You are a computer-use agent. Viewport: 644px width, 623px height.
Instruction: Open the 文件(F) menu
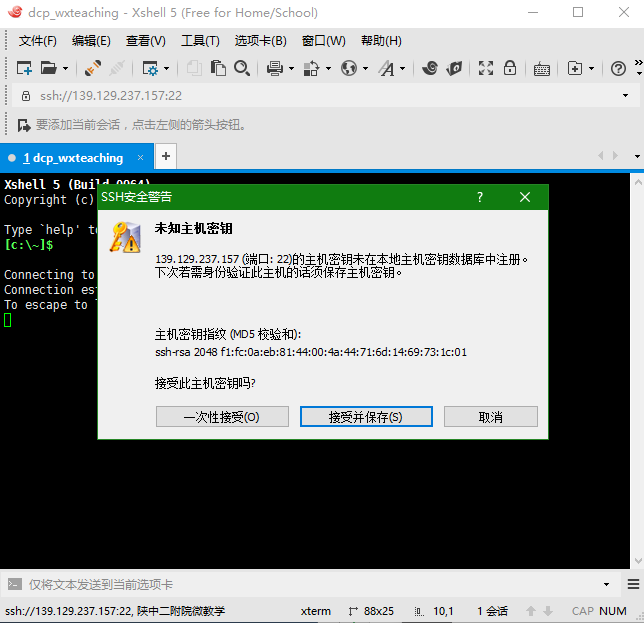pos(37,41)
